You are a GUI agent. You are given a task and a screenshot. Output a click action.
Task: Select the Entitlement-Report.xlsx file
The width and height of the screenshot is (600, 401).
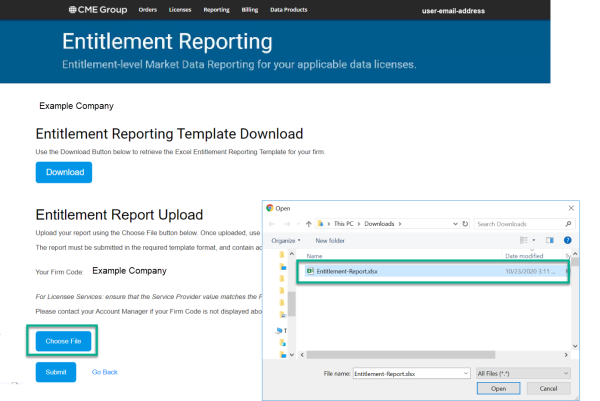tap(346, 271)
